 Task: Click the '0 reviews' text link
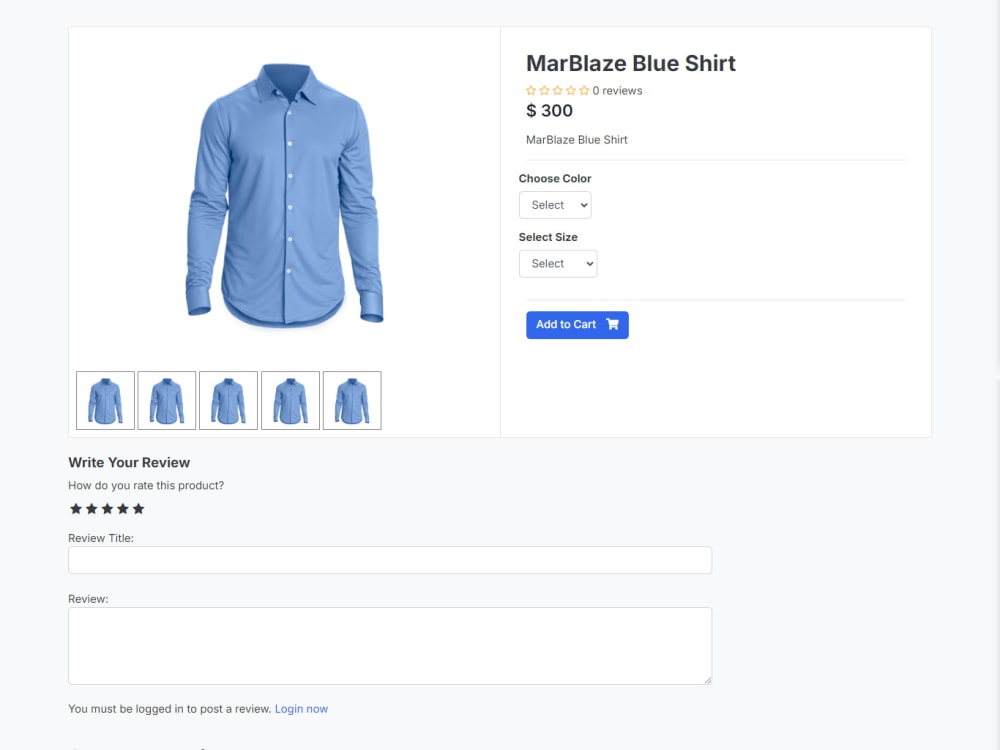(618, 90)
